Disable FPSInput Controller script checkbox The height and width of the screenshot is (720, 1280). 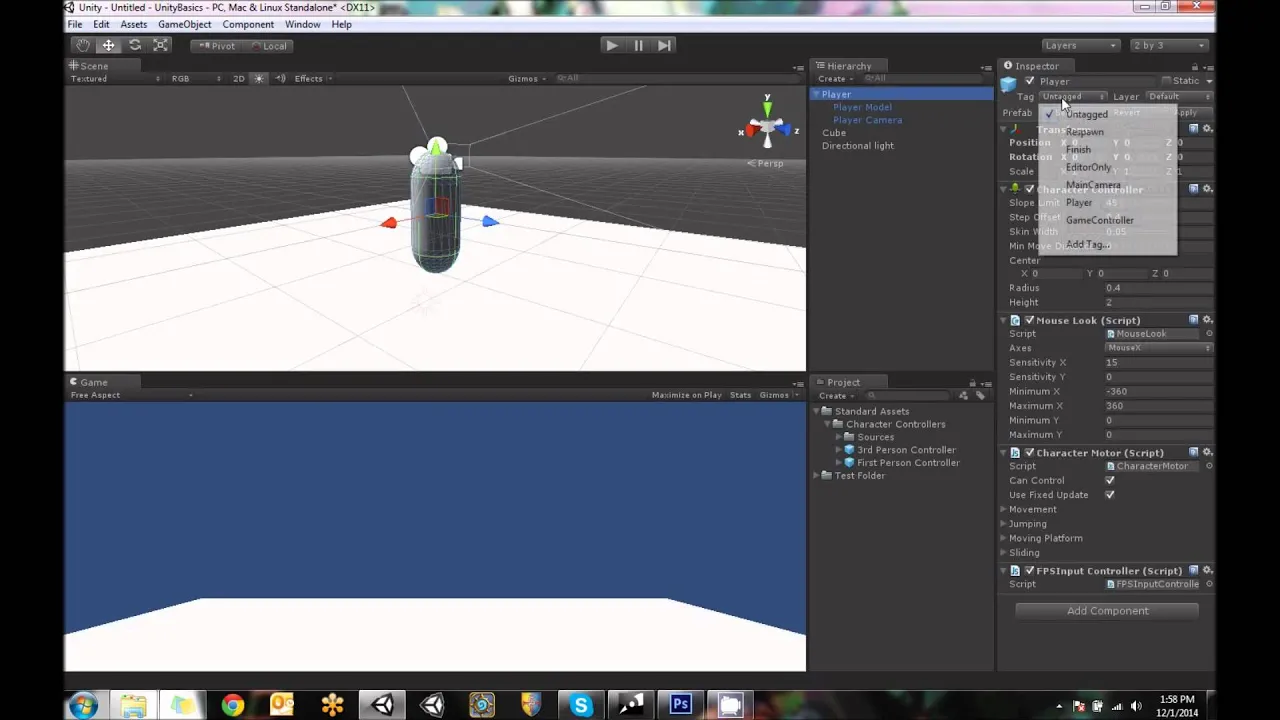tap(1029, 570)
